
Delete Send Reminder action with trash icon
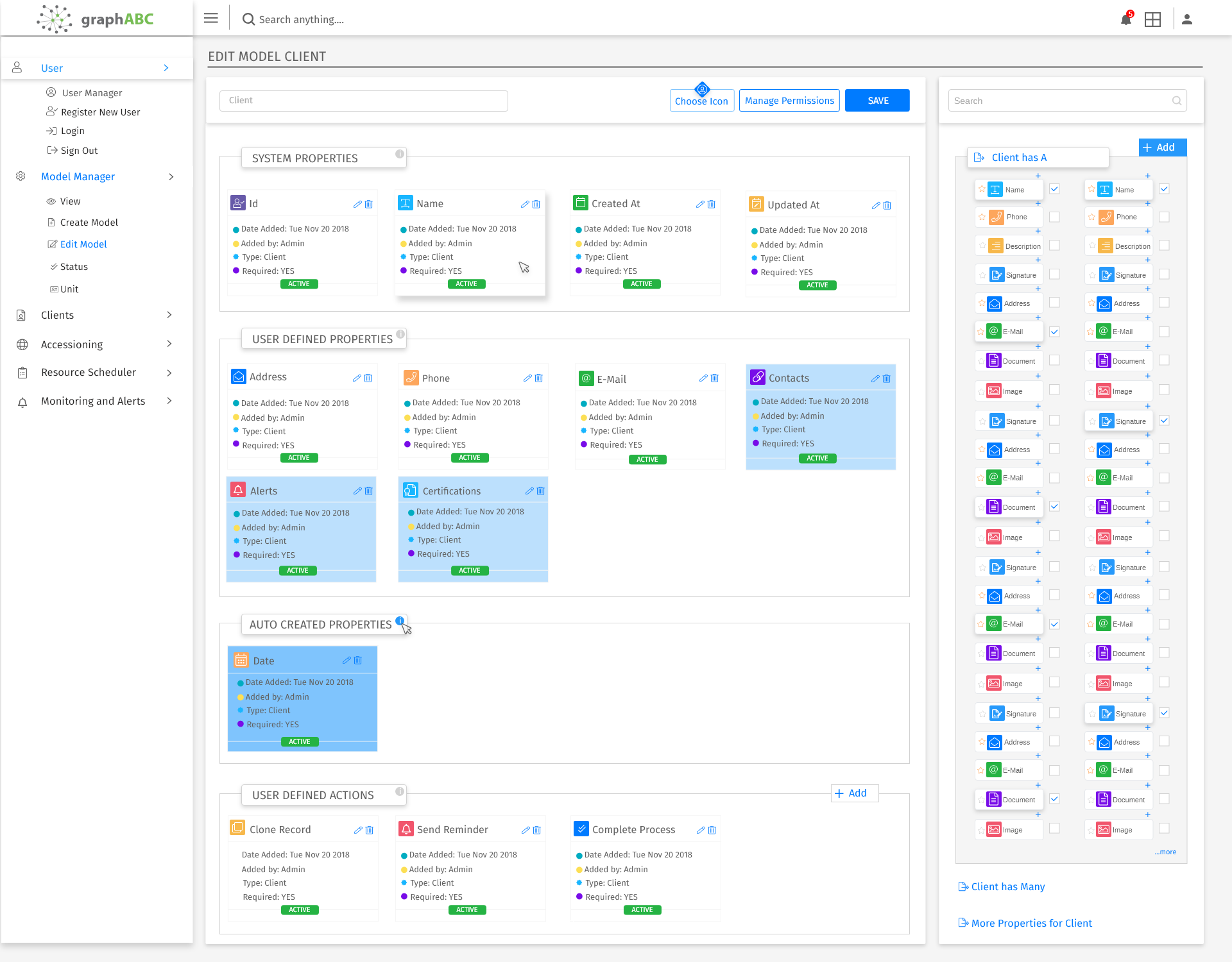point(537,830)
